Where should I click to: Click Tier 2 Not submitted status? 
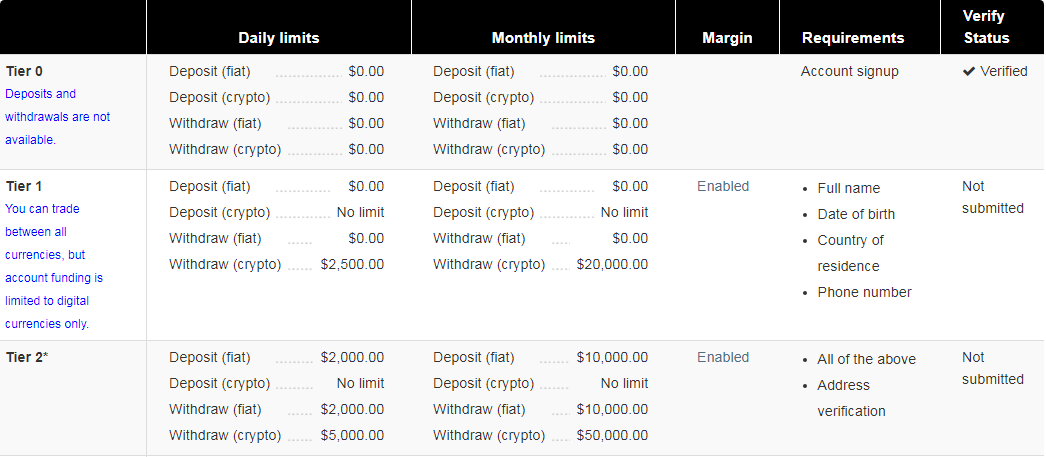(x=993, y=368)
